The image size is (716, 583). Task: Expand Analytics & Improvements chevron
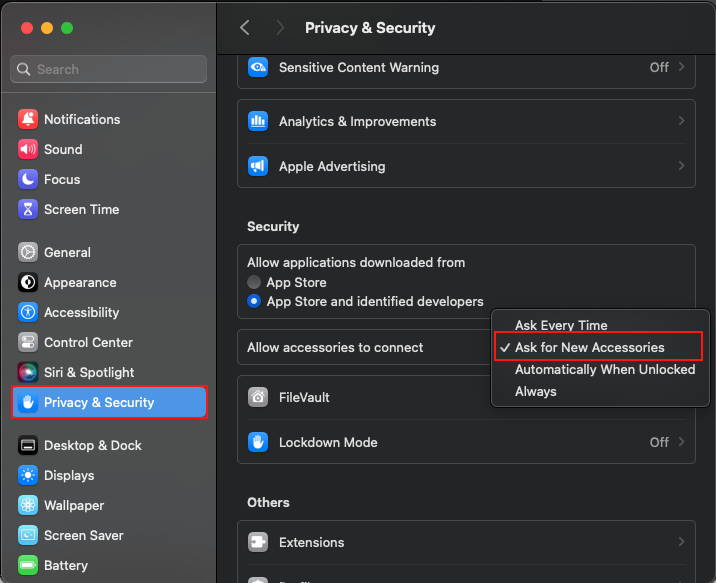(681, 121)
